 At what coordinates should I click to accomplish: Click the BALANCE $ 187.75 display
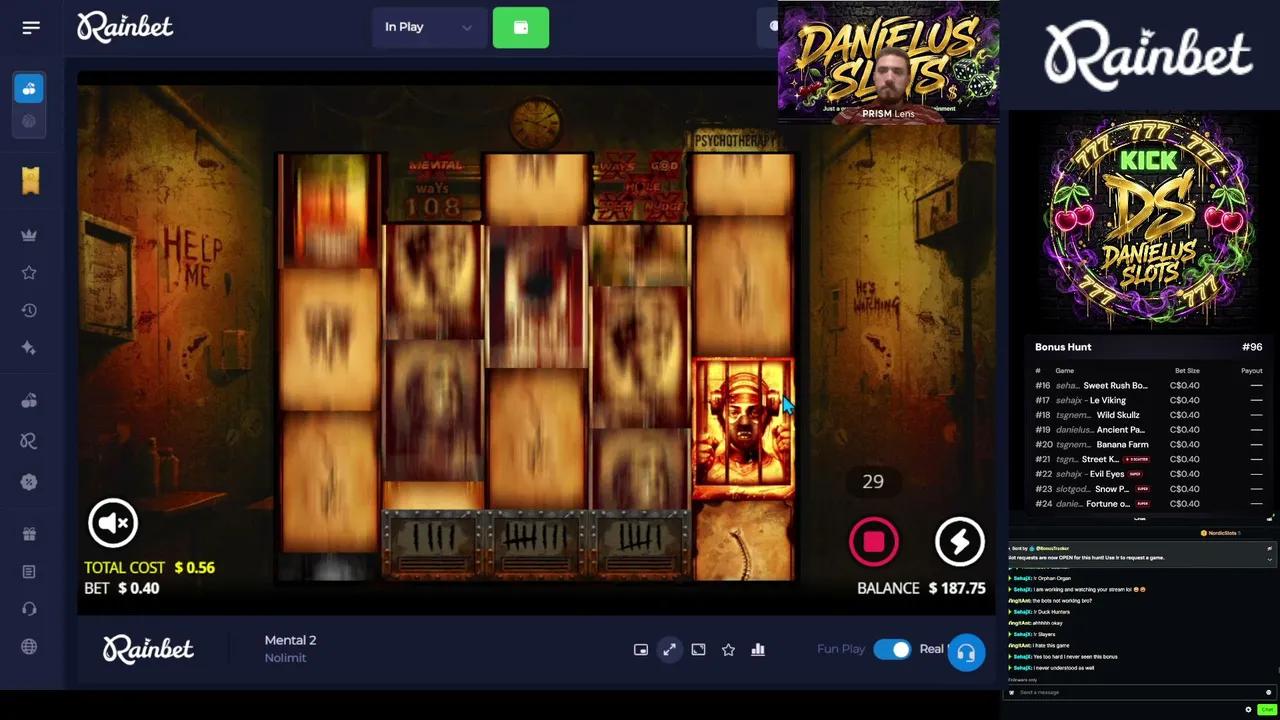pyautogui.click(x=921, y=588)
